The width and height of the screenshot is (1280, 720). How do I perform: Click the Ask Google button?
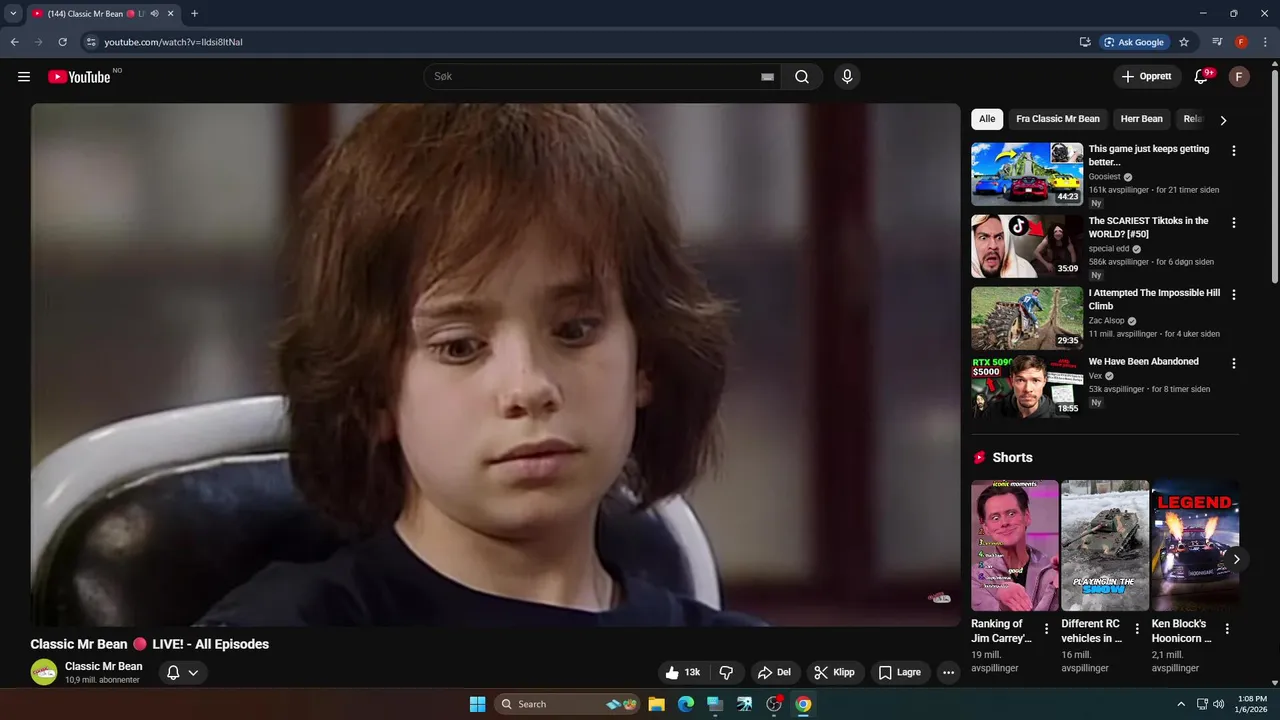point(1134,42)
